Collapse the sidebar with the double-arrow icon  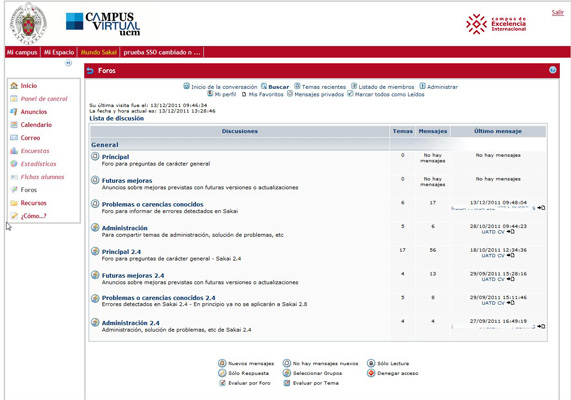68,63
